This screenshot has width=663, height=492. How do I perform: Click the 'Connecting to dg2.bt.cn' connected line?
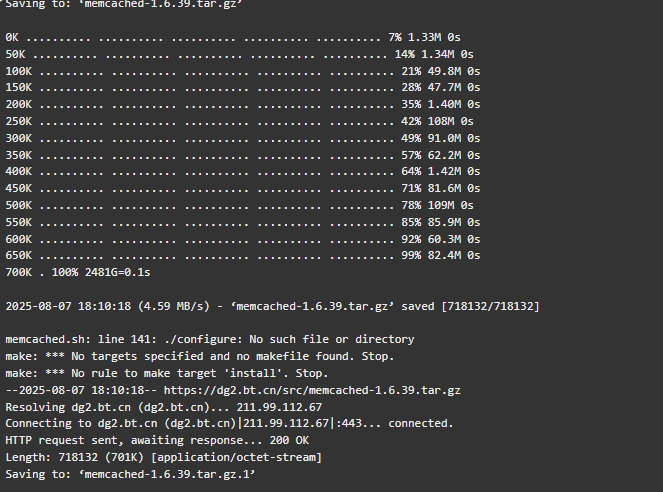click(229, 424)
